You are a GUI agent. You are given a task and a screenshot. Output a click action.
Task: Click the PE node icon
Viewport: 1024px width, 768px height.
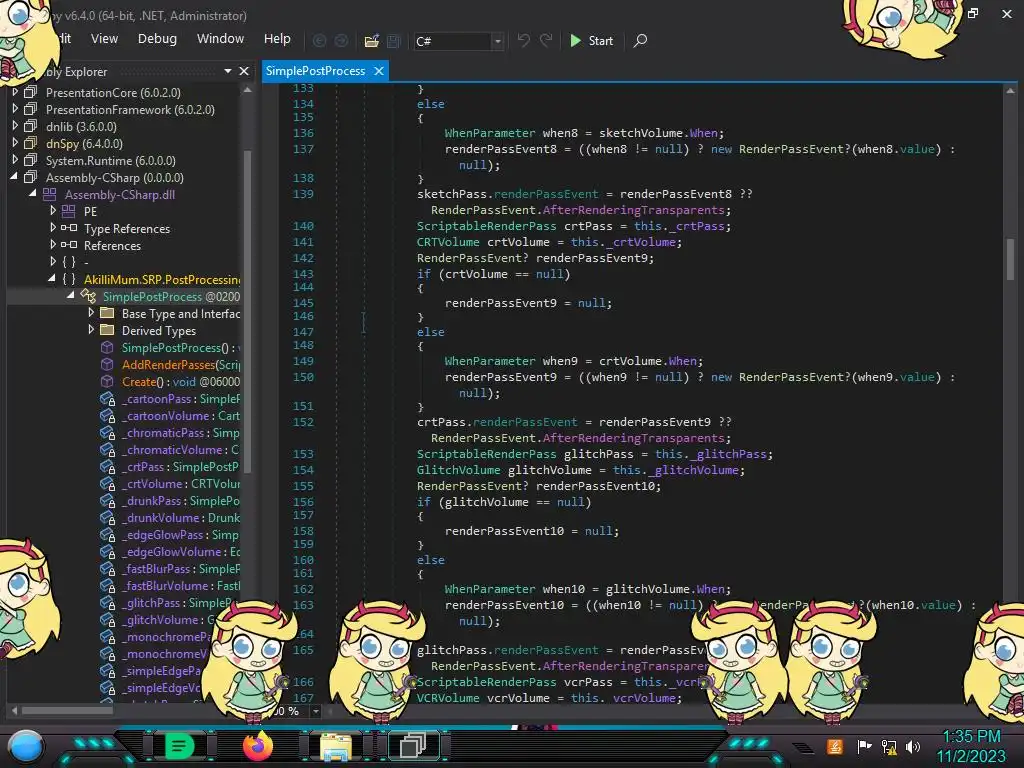[x=69, y=211]
